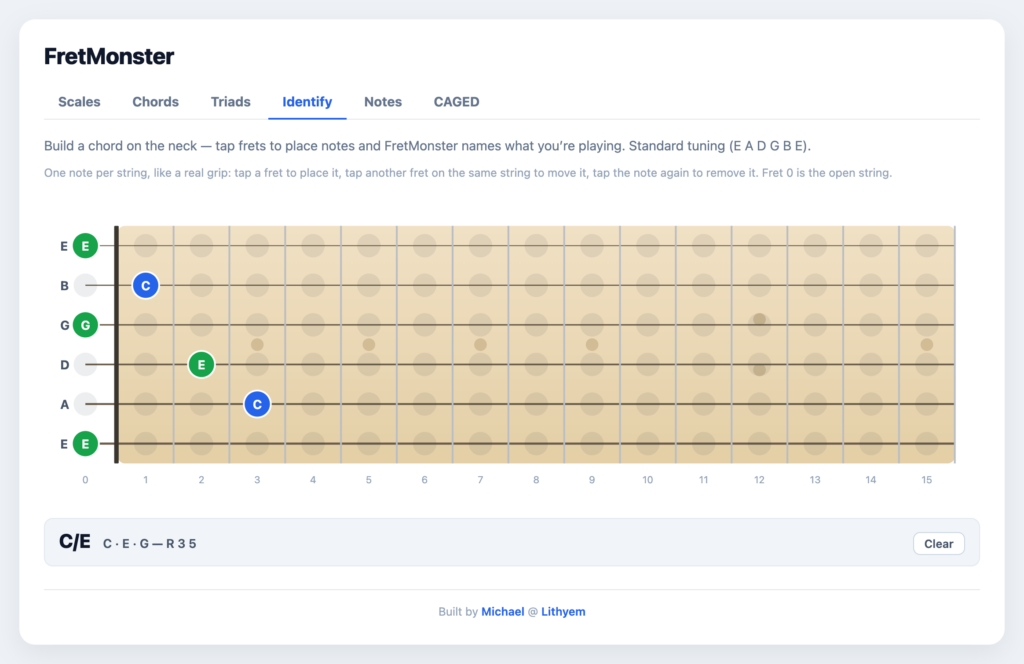Screen dimensions: 1024x664
Task: Place note at fret 15 on high E string
Action: (927, 246)
